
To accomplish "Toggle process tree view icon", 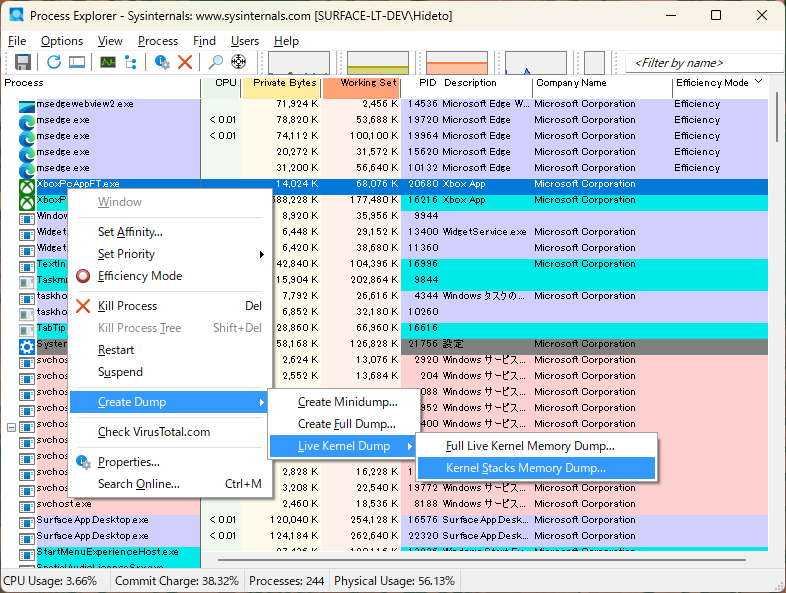I will 131,62.
